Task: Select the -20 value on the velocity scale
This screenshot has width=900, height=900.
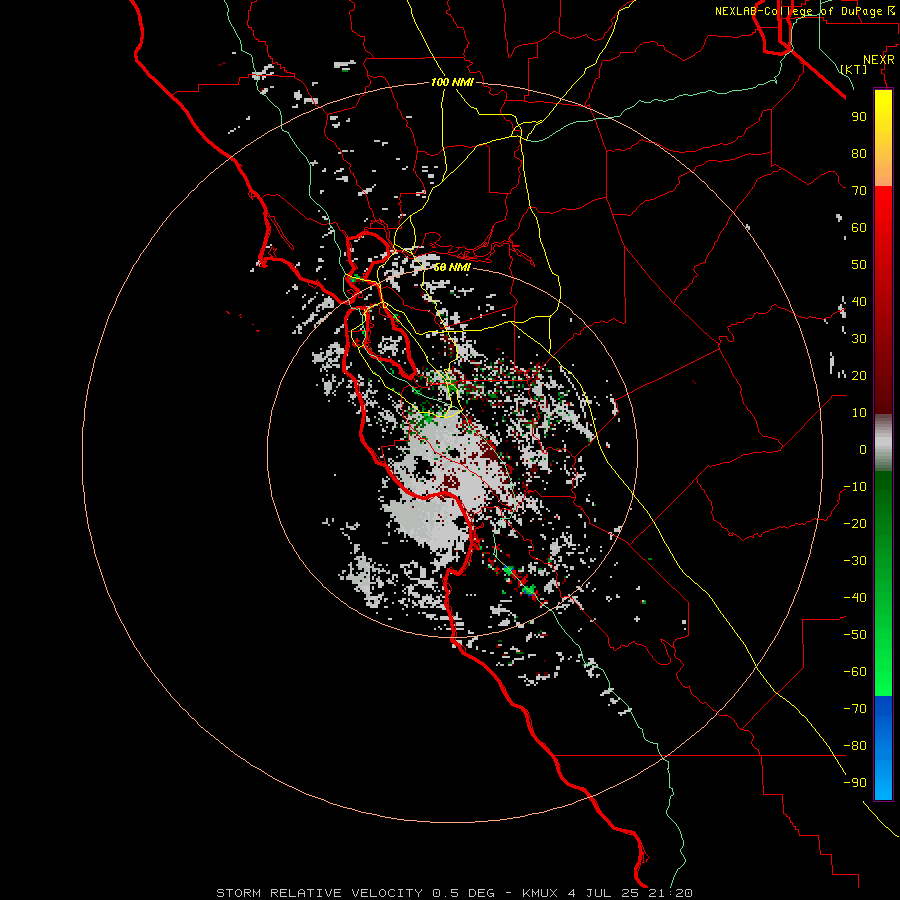Action: point(855,523)
